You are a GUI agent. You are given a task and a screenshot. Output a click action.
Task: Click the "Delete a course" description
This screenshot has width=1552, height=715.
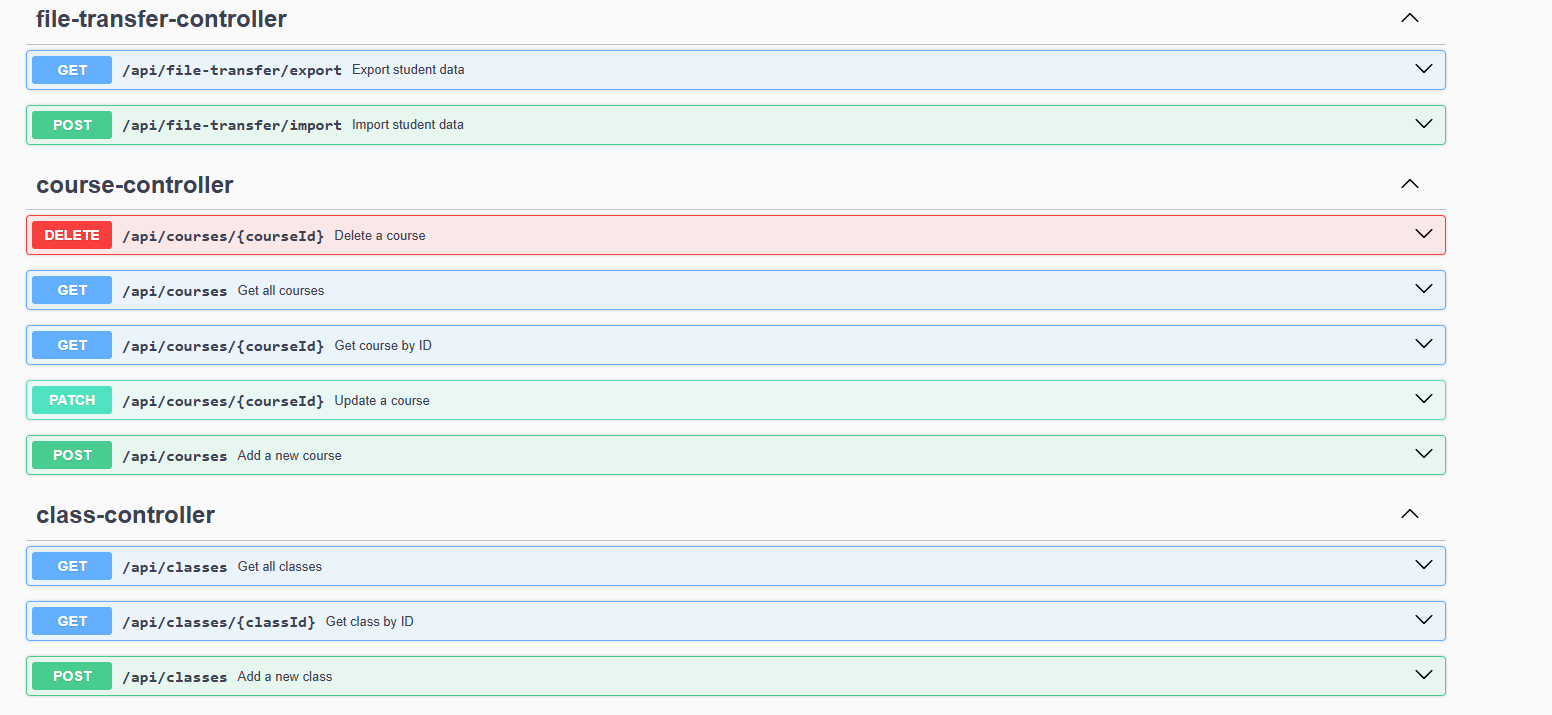click(380, 235)
